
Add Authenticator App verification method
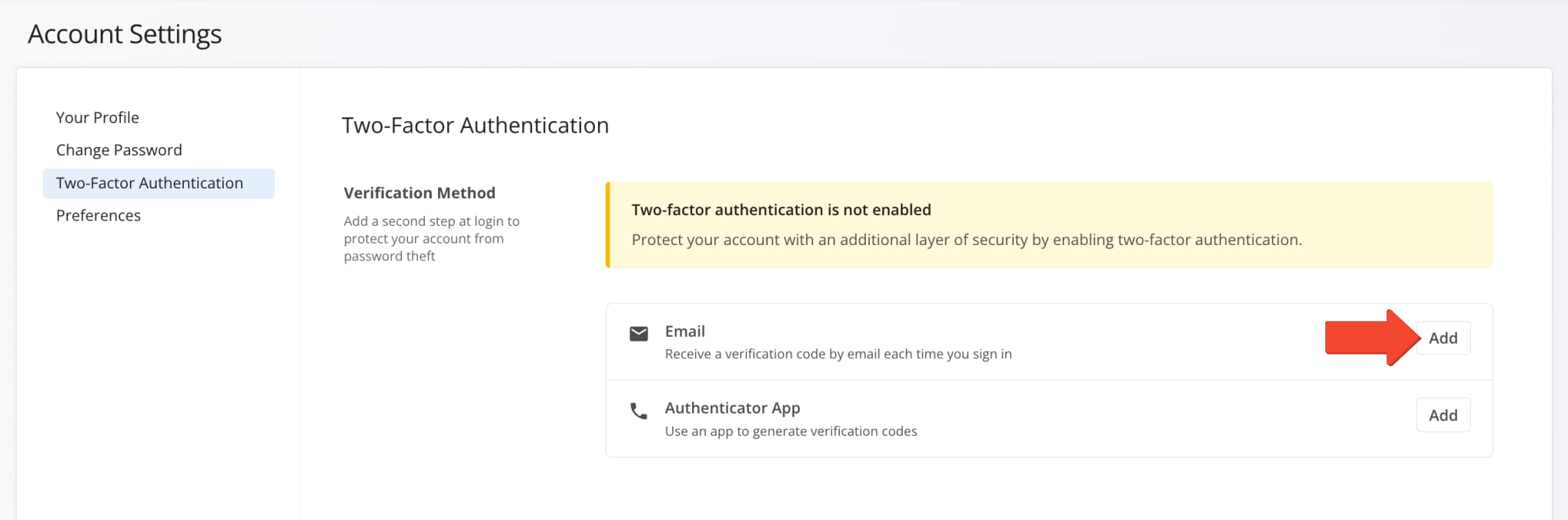pyautogui.click(x=1442, y=415)
